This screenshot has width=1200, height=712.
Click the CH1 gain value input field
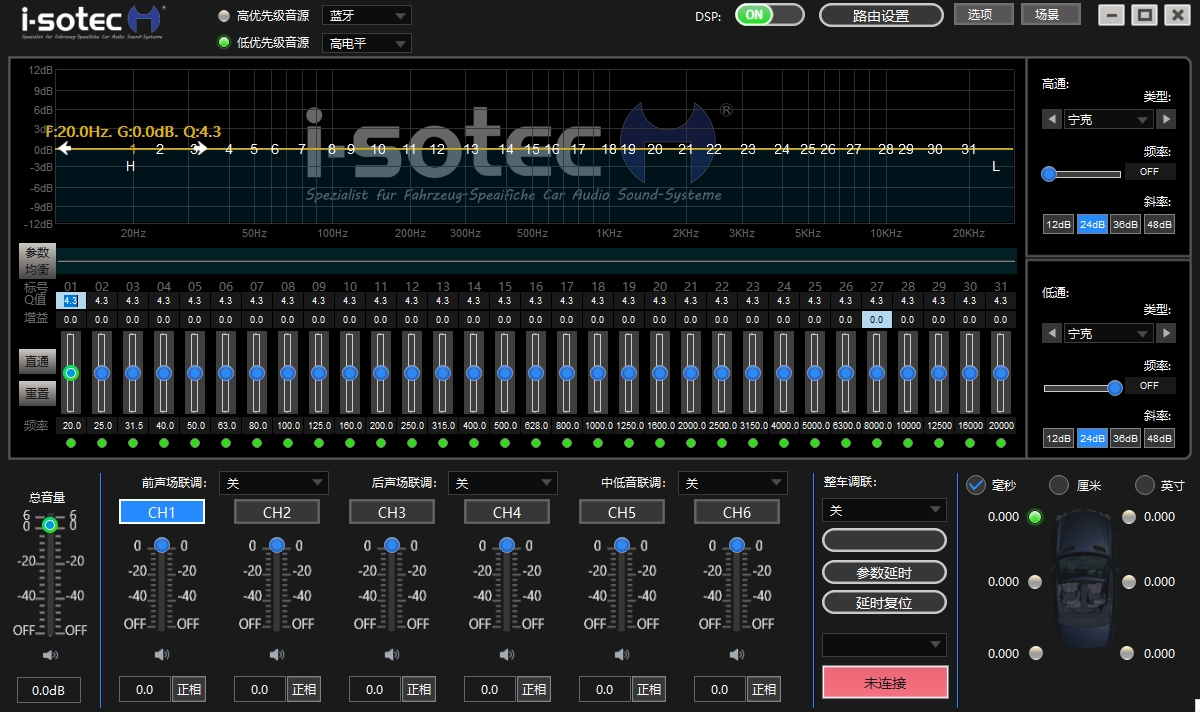coord(145,689)
